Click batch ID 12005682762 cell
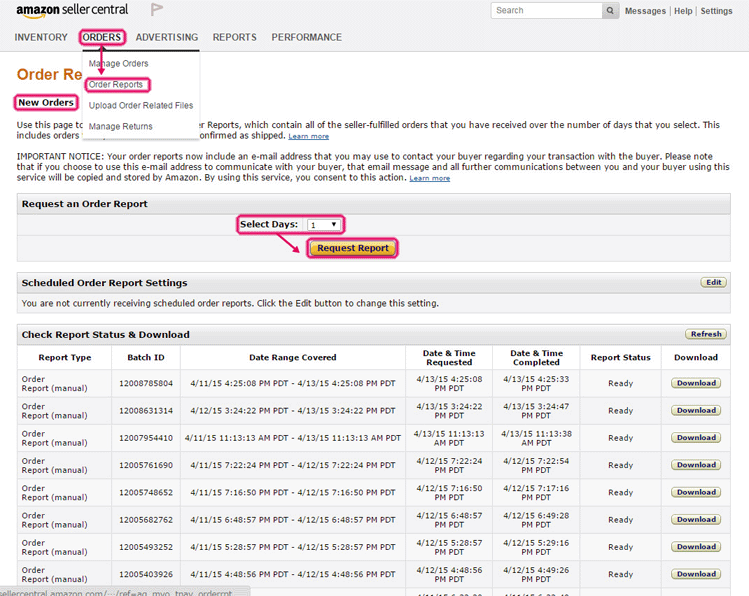 pyautogui.click(x=146, y=519)
